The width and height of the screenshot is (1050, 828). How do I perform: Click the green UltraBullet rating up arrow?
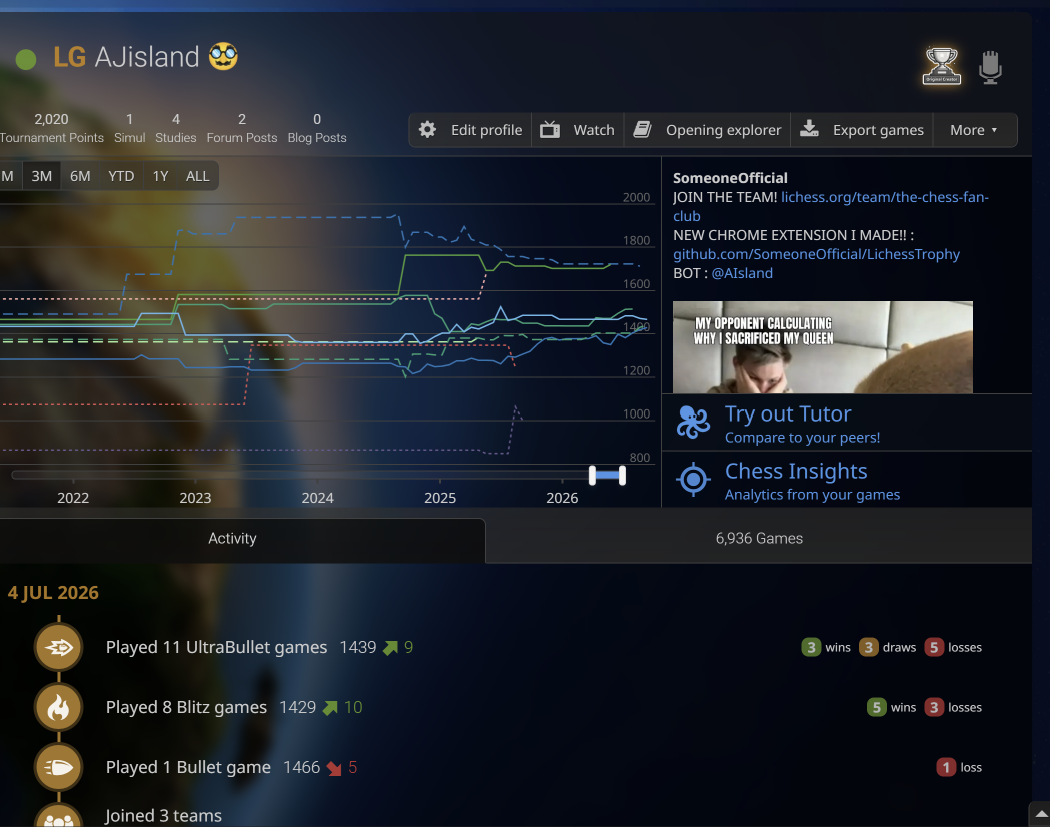coord(390,647)
